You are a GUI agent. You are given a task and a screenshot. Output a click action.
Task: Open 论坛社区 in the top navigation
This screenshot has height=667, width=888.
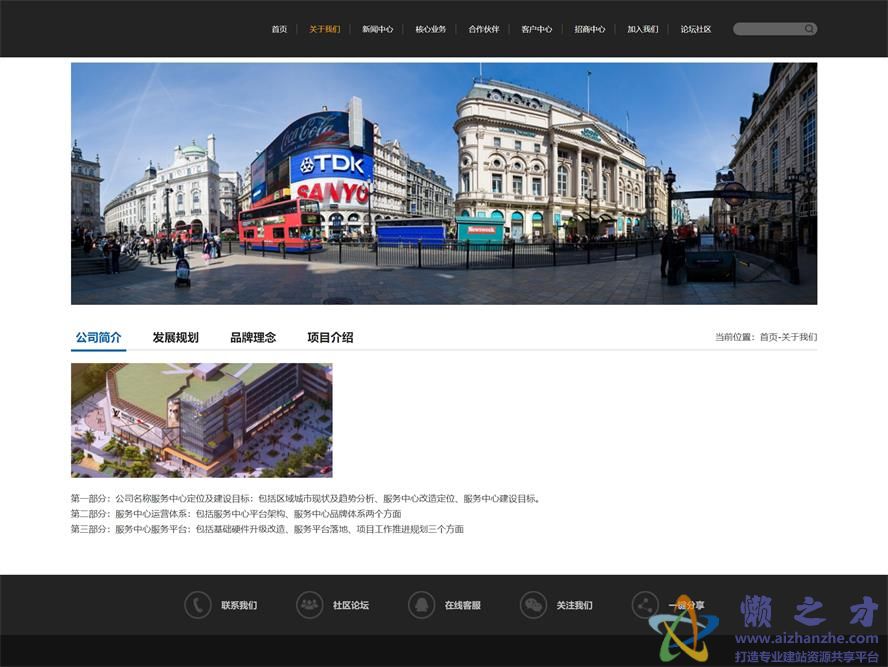pos(696,29)
